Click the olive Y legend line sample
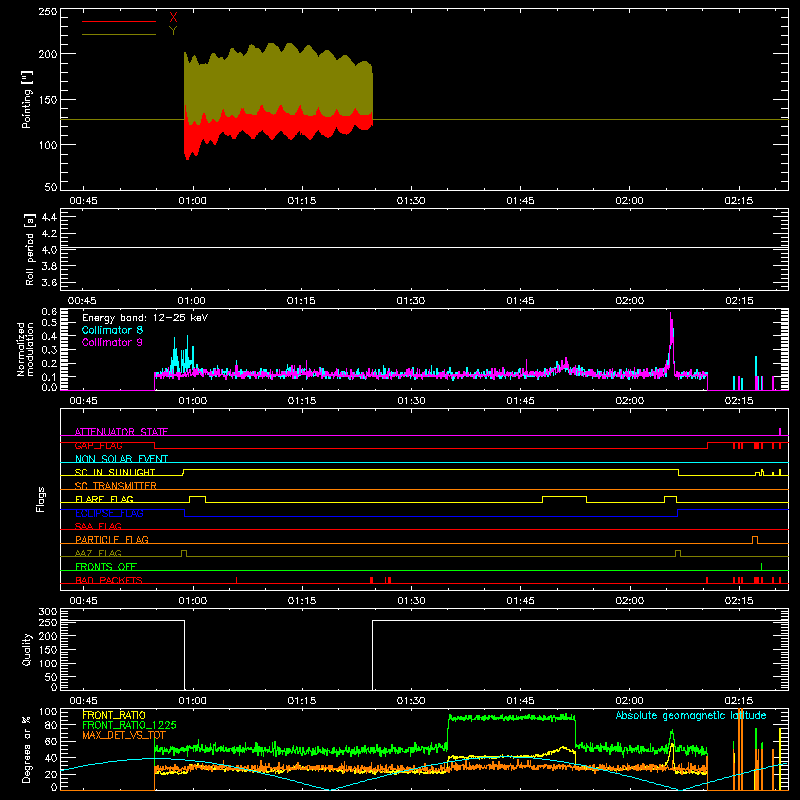Image resolution: width=800 pixels, height=800 pixels. (119, 34)
